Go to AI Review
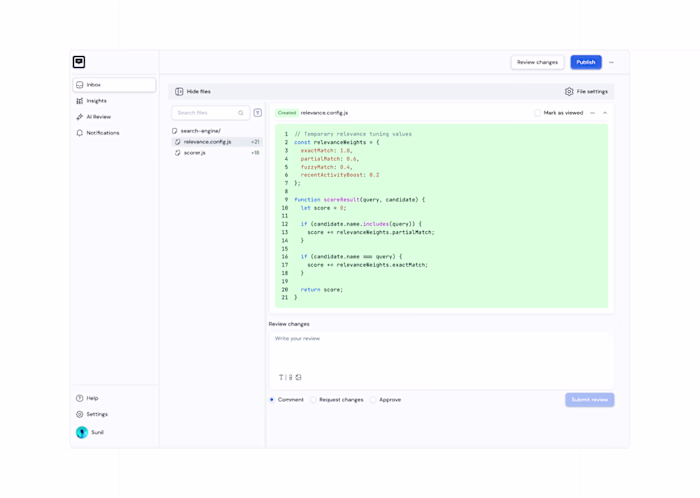 pos(114,117)
